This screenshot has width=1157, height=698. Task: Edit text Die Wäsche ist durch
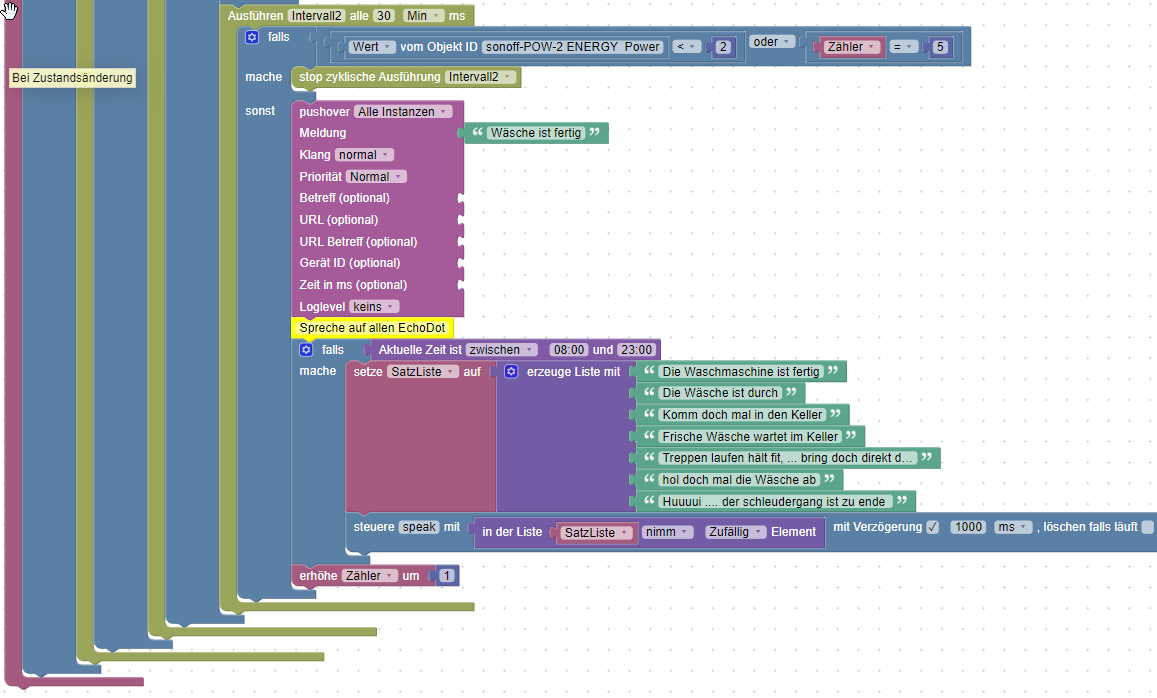[720, 393]
